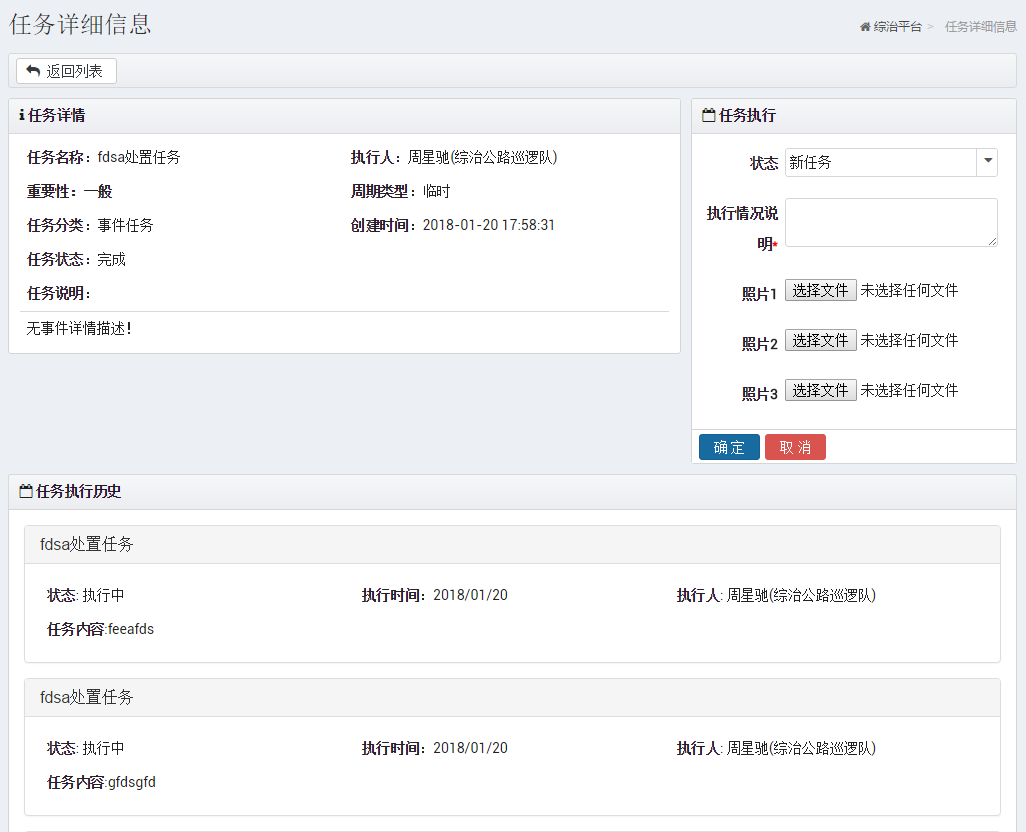Open the 状态 dropdown showing 新任务
The width and height of the screenshot is (1026, 832).
tap(891, 162)
